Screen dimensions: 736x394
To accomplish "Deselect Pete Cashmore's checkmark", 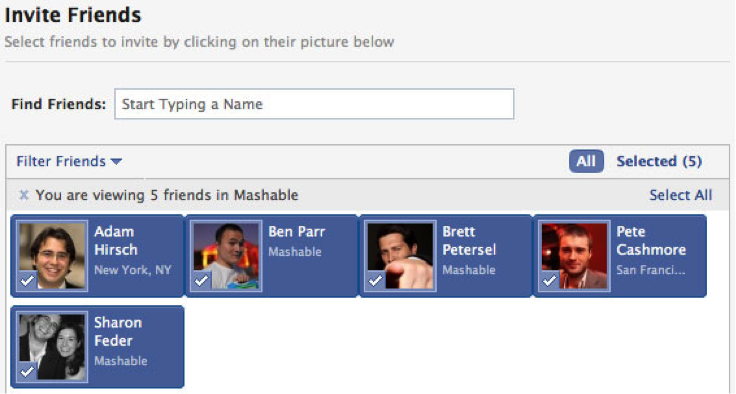I will [550, 280].
